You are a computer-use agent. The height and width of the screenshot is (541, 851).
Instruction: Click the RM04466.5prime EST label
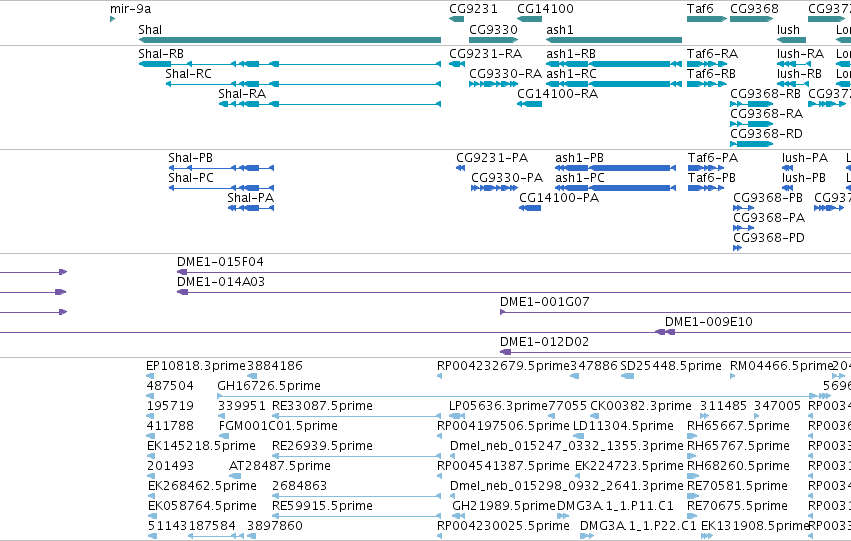pos(781,366)
